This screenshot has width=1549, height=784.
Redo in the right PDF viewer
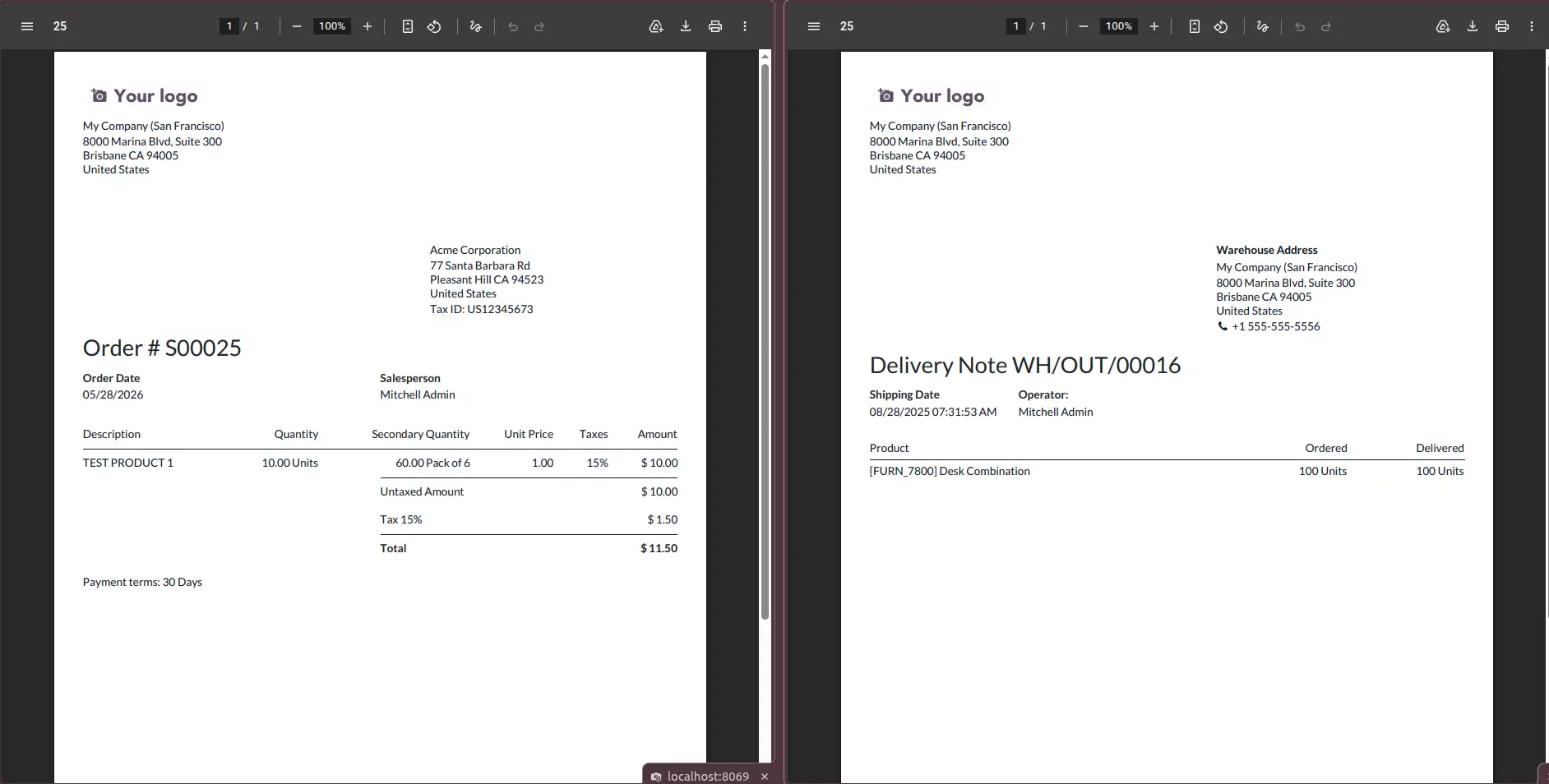click(1326, 26)
